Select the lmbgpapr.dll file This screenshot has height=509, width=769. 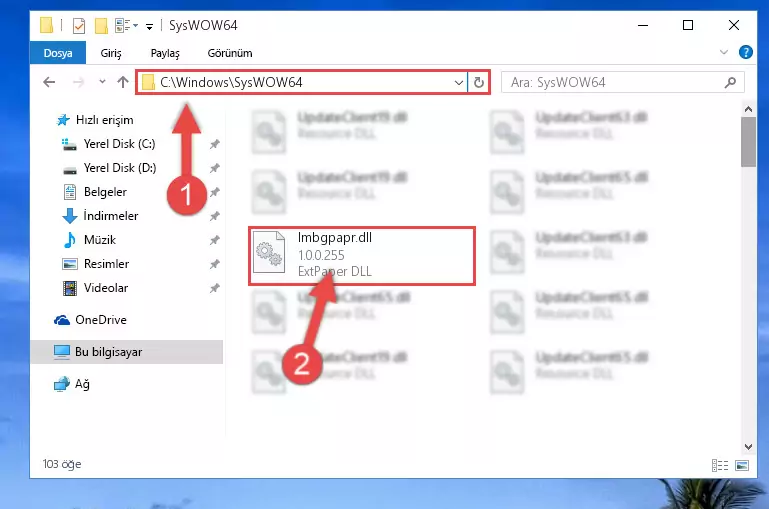(x=361, y=255)
